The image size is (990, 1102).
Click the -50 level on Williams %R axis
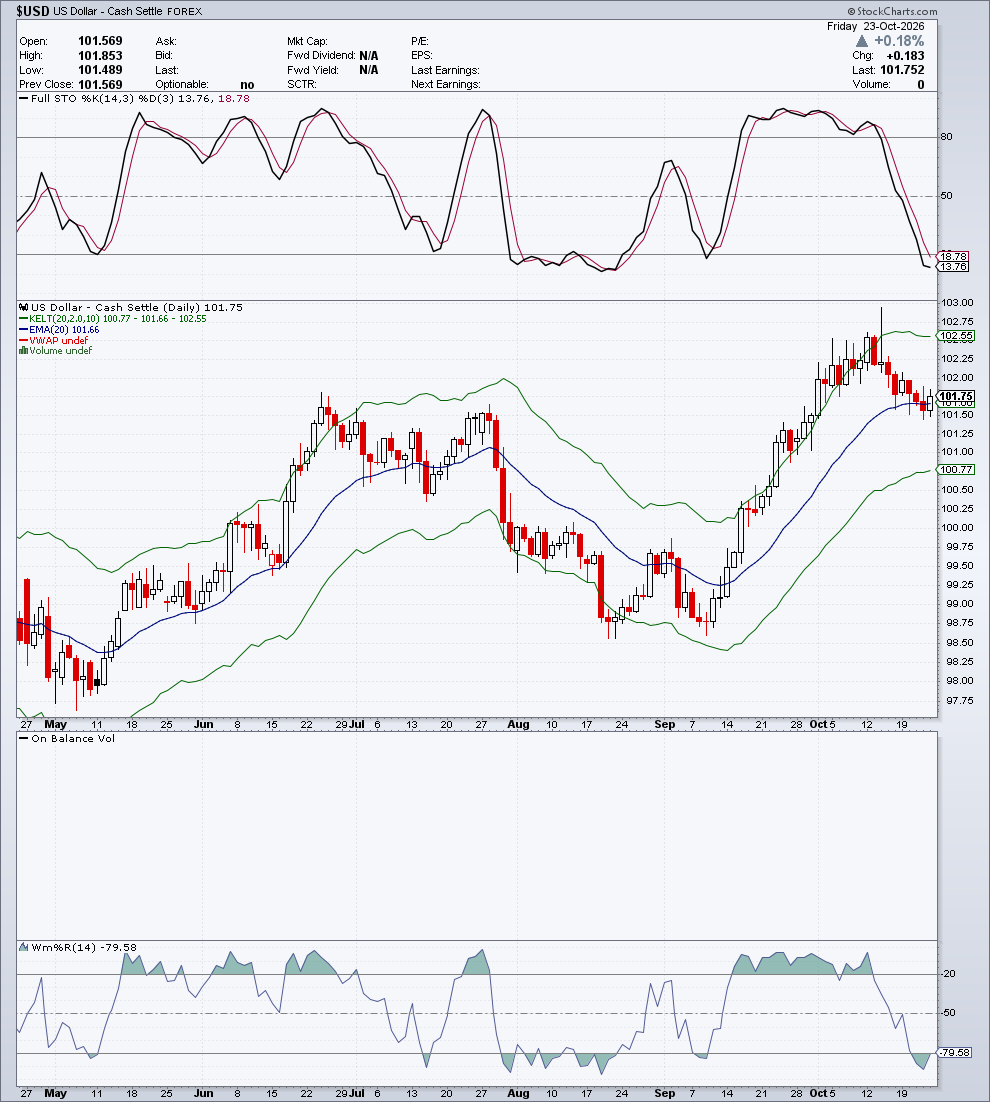948,1013
